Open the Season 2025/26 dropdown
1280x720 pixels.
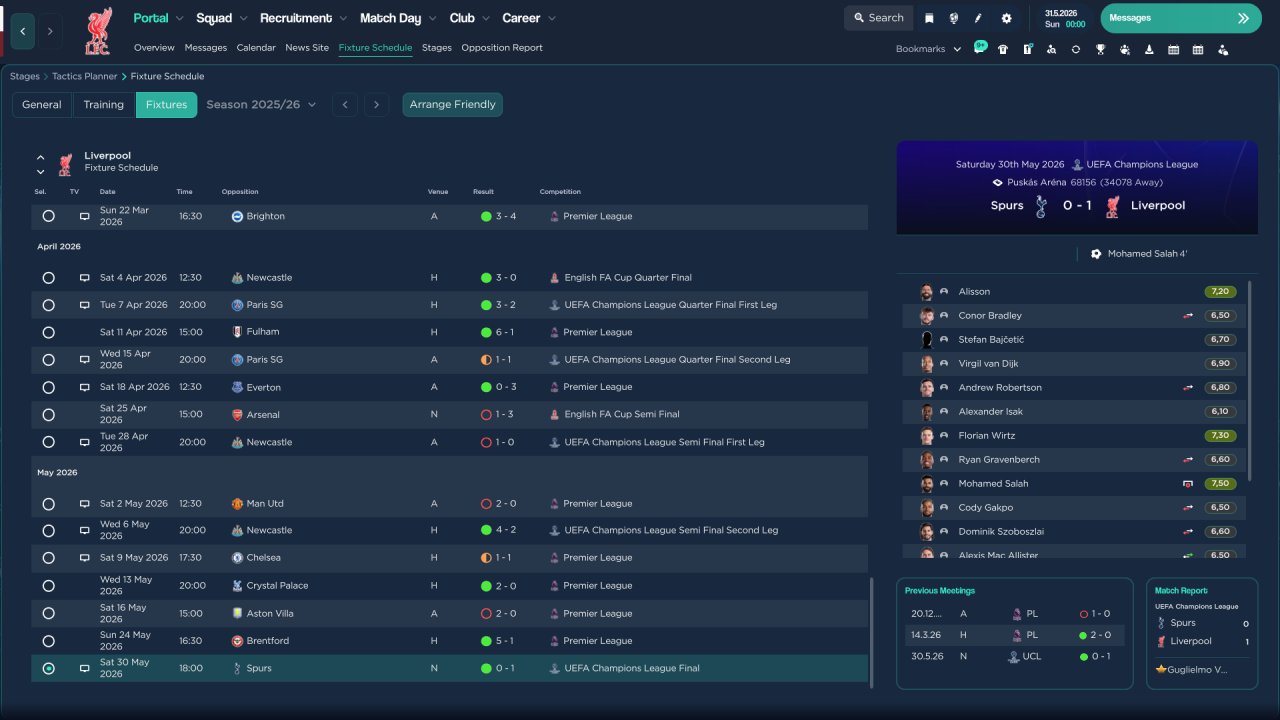(x=261, y=104)
